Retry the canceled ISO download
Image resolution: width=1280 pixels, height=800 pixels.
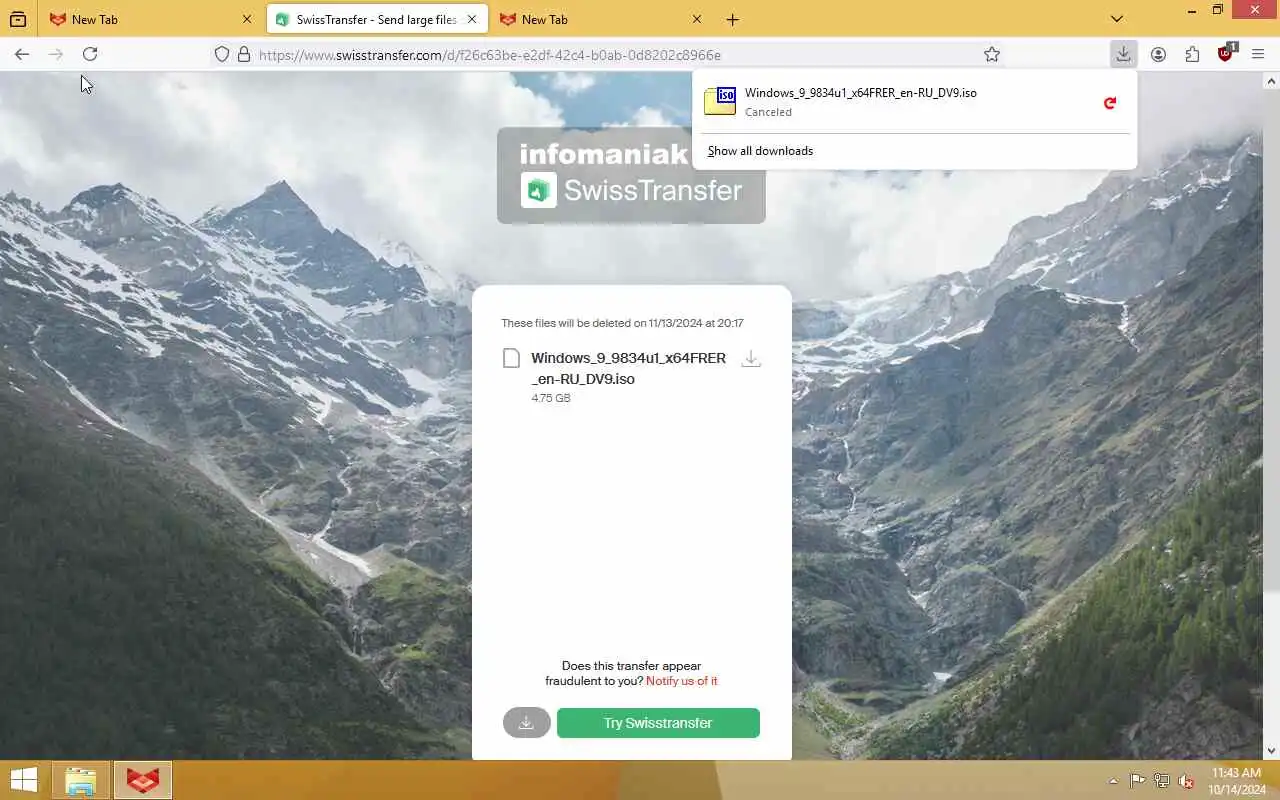1109,102
